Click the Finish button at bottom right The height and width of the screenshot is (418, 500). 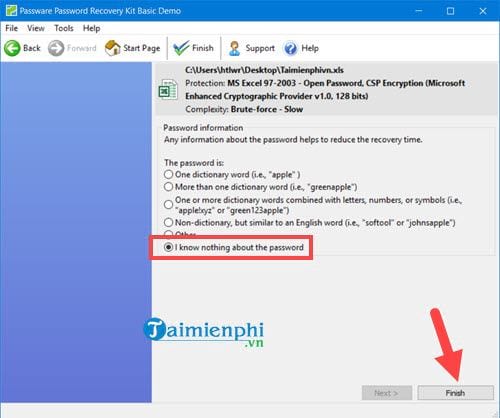(455, 393)
